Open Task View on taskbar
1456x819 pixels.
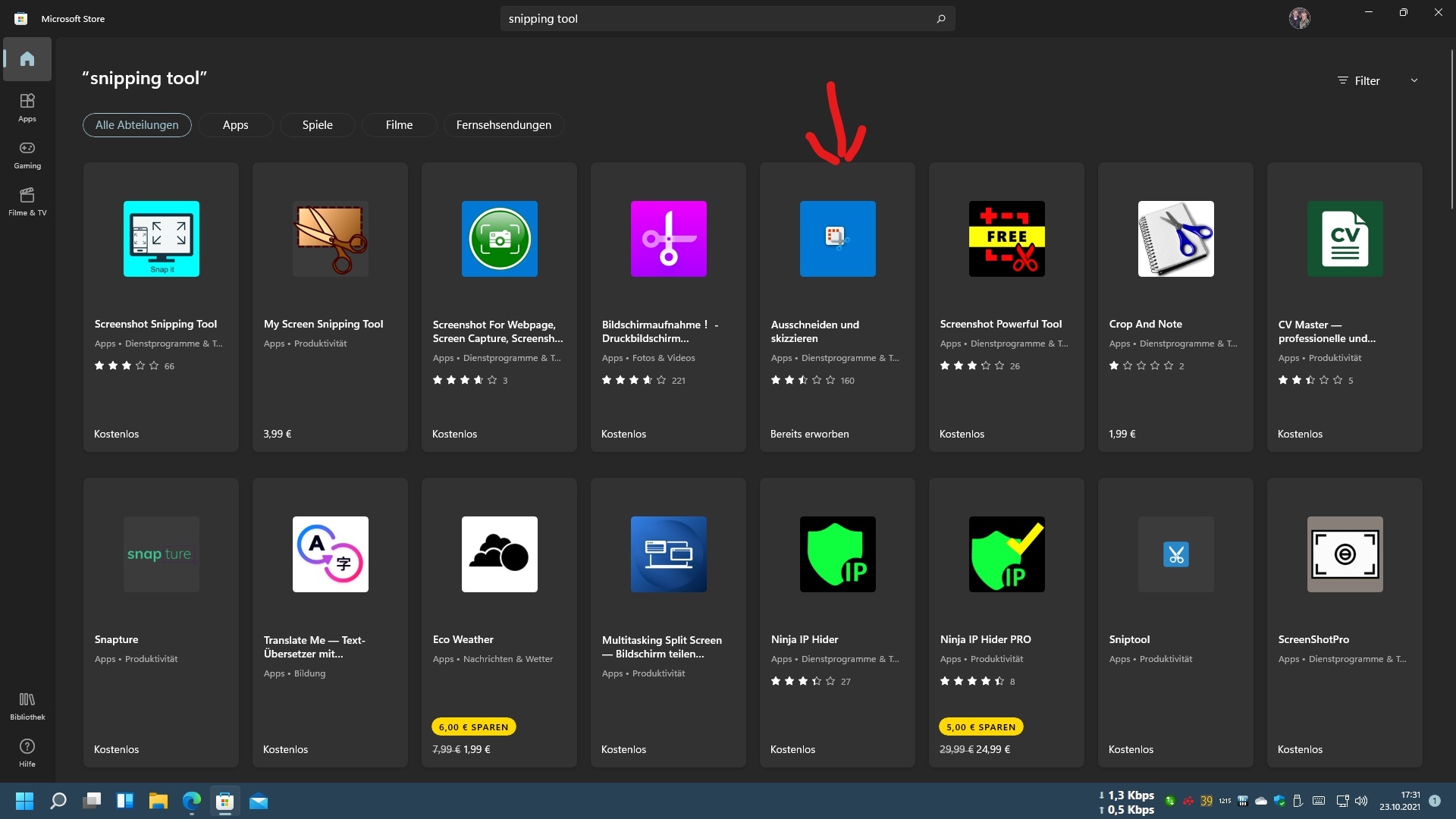coord(92,801)
